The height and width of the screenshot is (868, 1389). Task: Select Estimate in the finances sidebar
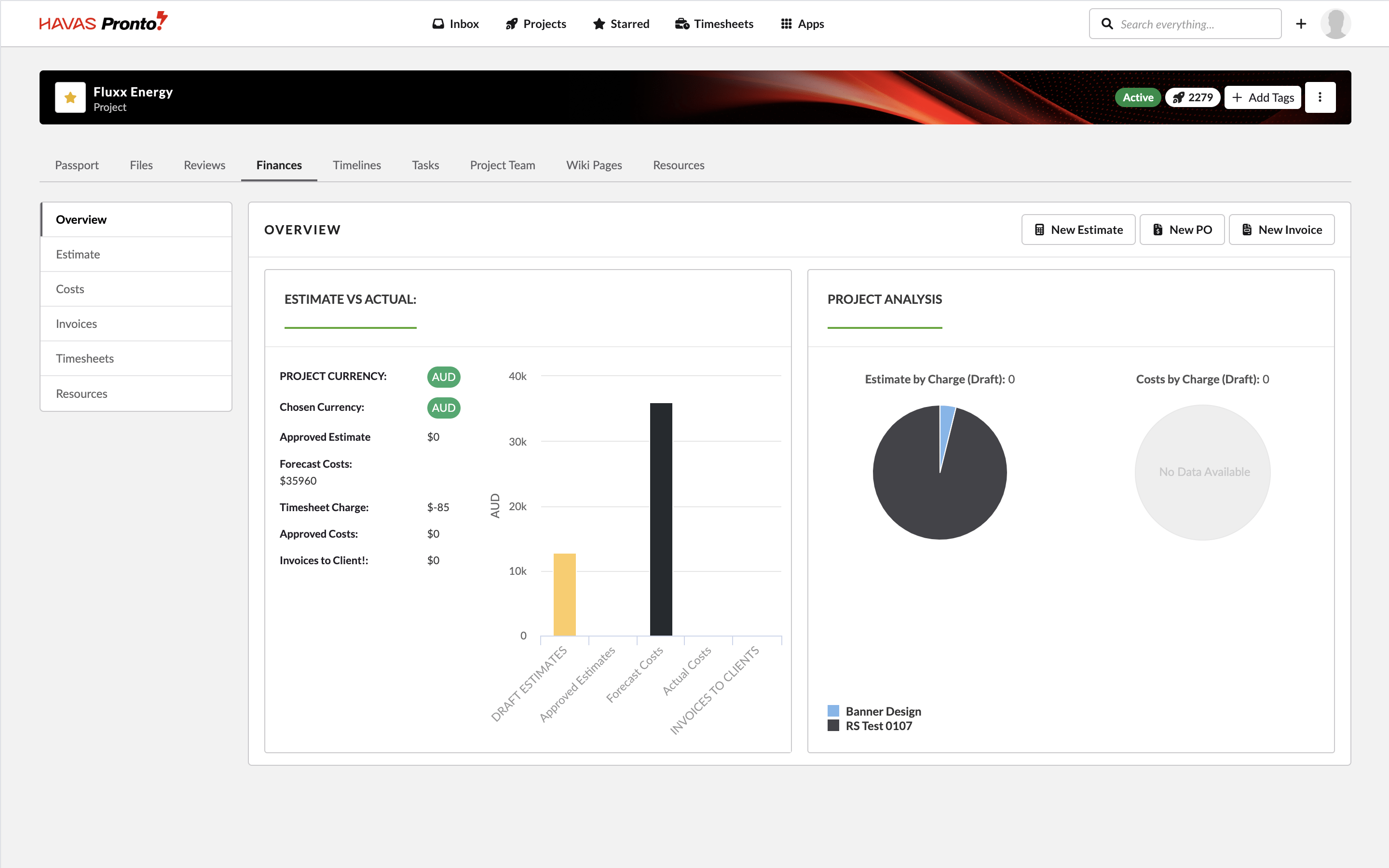136,254
